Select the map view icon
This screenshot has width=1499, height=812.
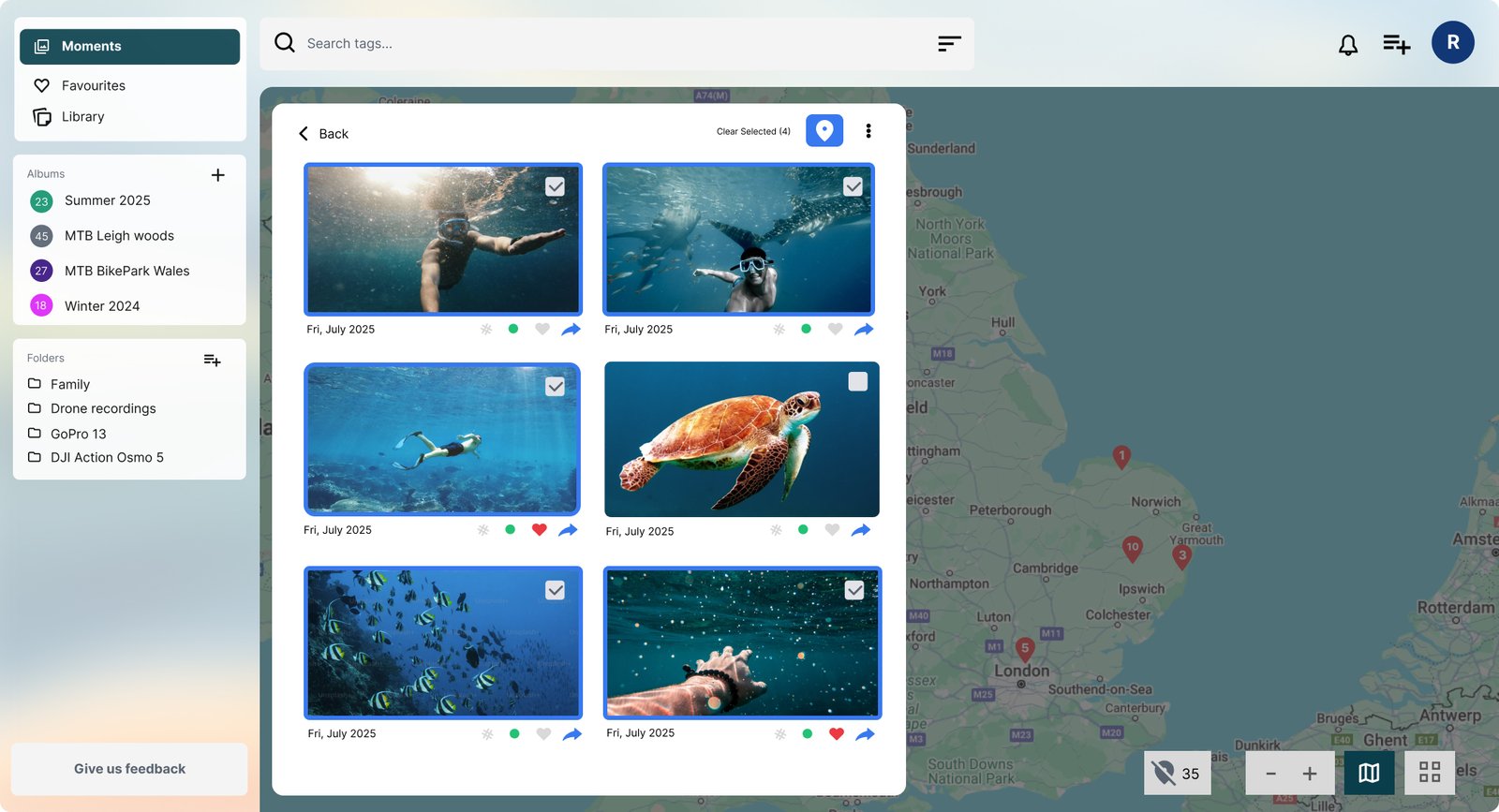tap(1369, 773)
